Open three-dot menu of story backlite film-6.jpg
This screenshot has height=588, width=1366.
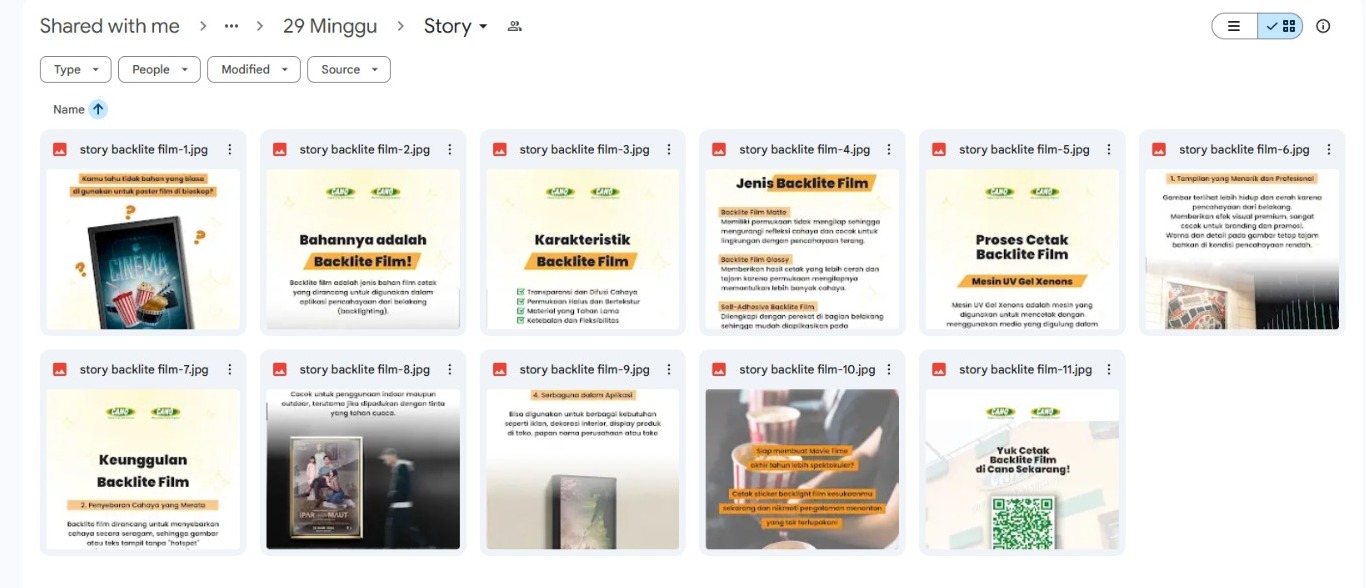1329,149
